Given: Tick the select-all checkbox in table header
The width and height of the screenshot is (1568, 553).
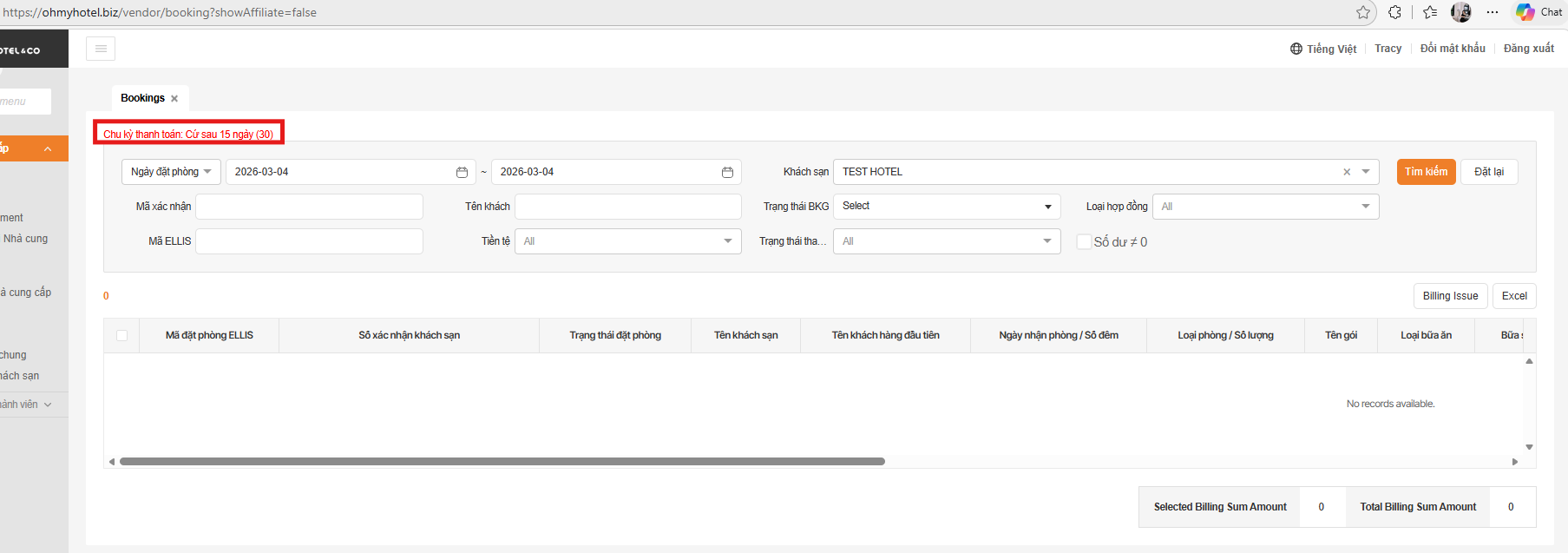Looking at the screenshot, I should coord(121,336).
